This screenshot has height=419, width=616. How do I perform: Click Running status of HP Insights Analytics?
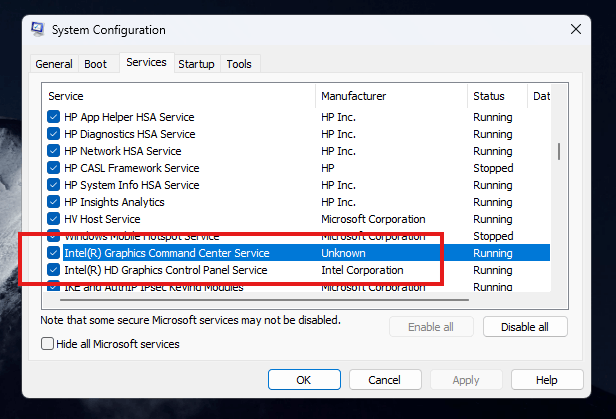click(493, 202)
